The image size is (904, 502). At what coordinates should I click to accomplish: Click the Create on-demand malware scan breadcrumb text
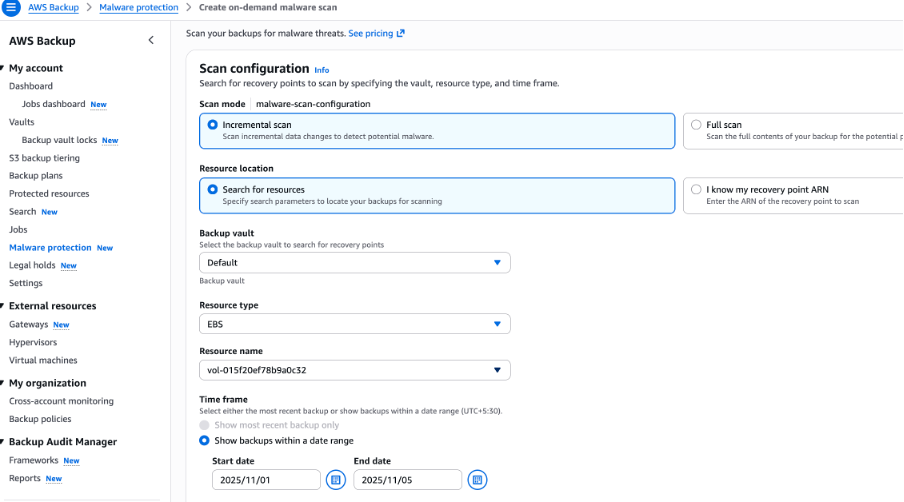(x=268, y=7)
